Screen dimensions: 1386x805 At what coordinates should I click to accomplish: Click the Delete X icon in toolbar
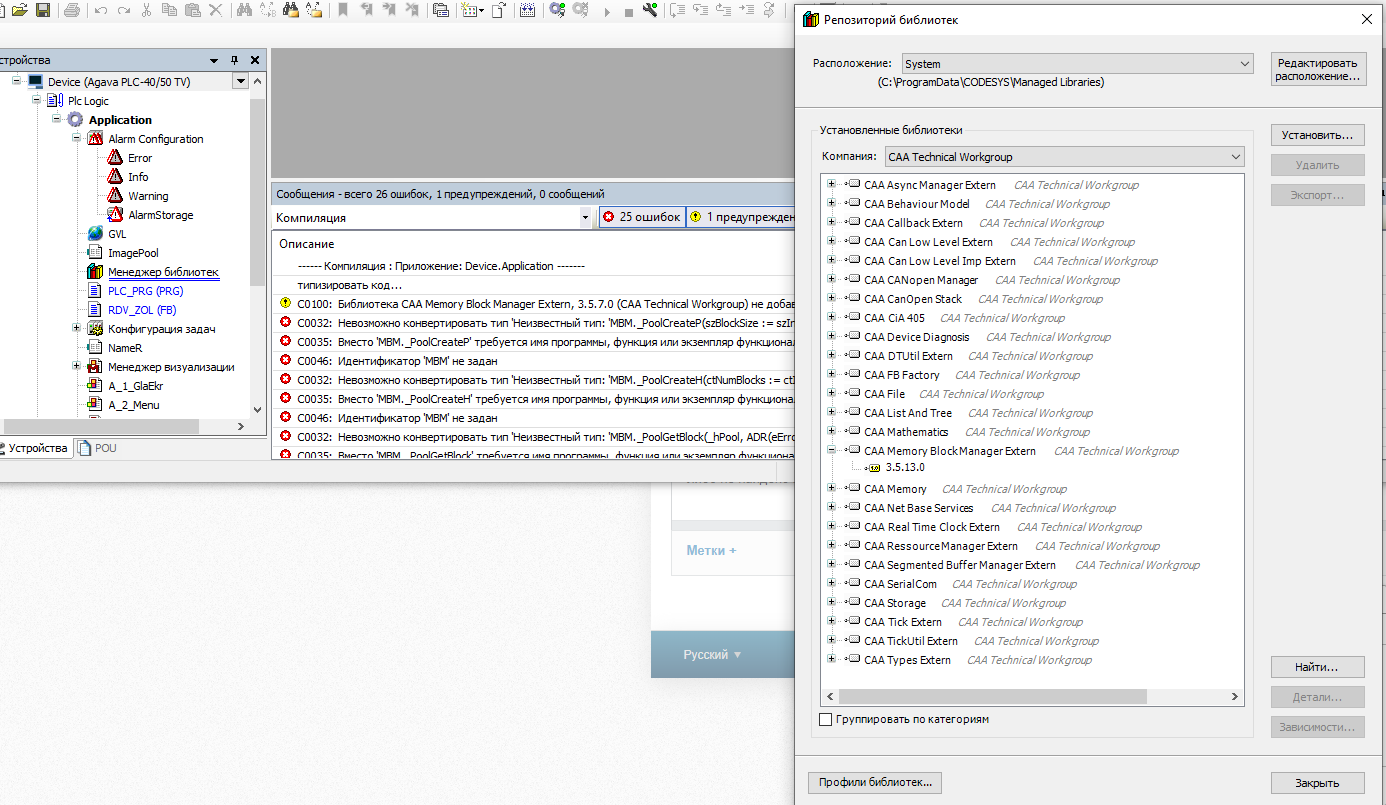tap(216, 10)
